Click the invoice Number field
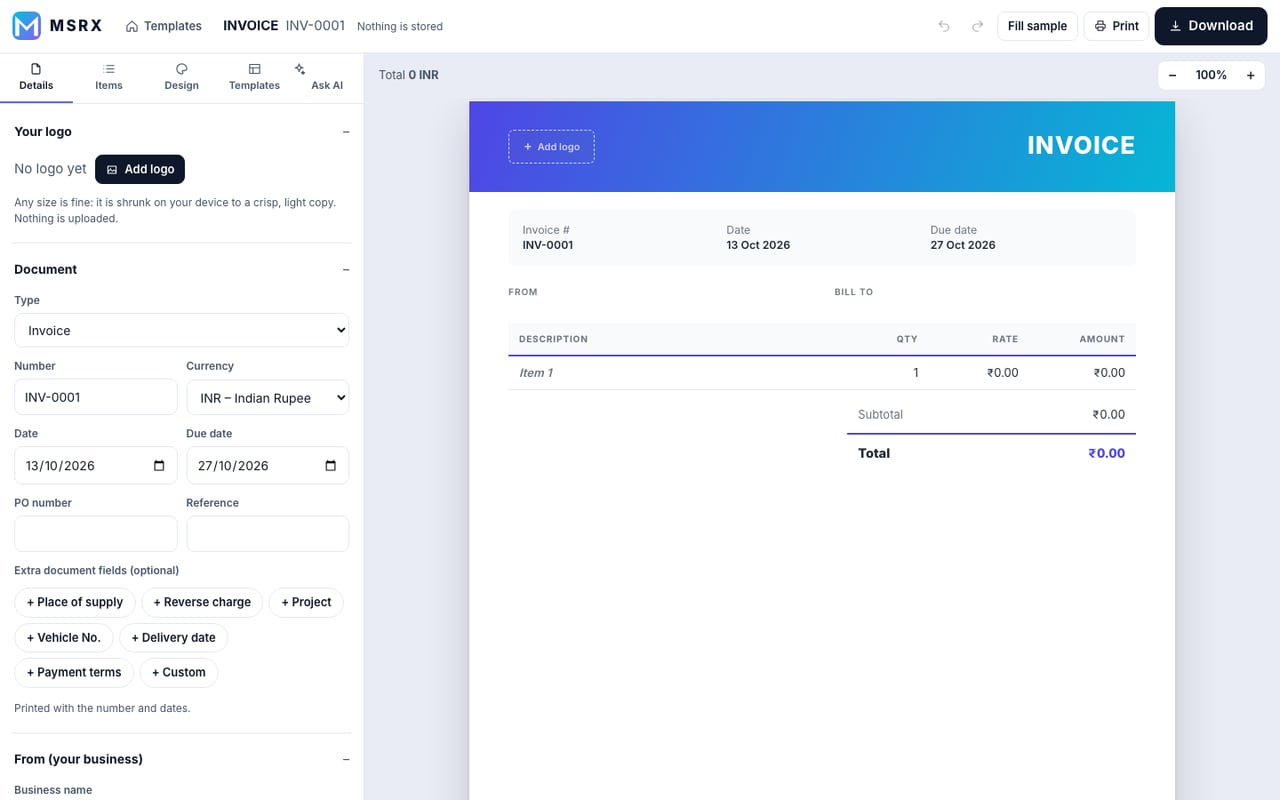Screen dimensions: 1280x800 (x=96, y=397)
